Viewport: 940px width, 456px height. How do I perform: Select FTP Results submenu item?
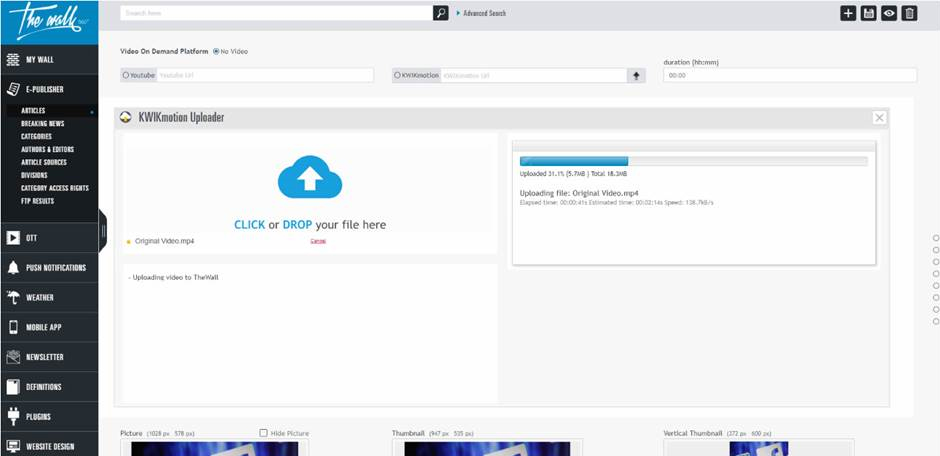pos(38,201)
